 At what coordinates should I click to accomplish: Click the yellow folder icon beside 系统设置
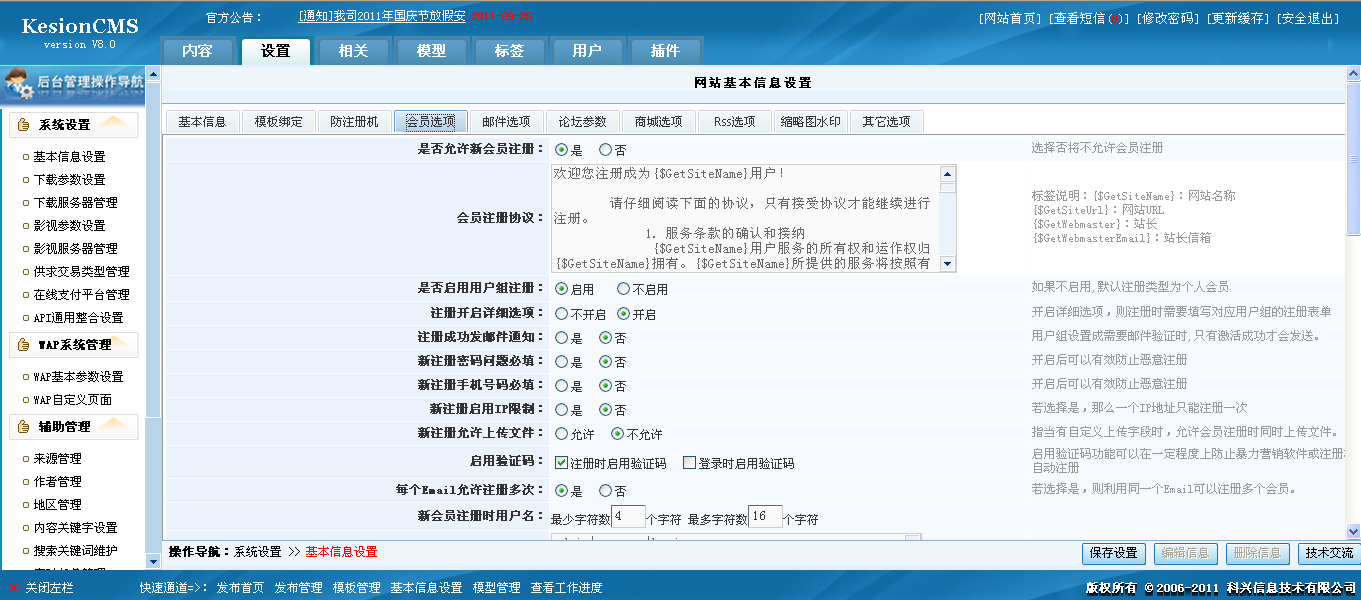[23, 124]
